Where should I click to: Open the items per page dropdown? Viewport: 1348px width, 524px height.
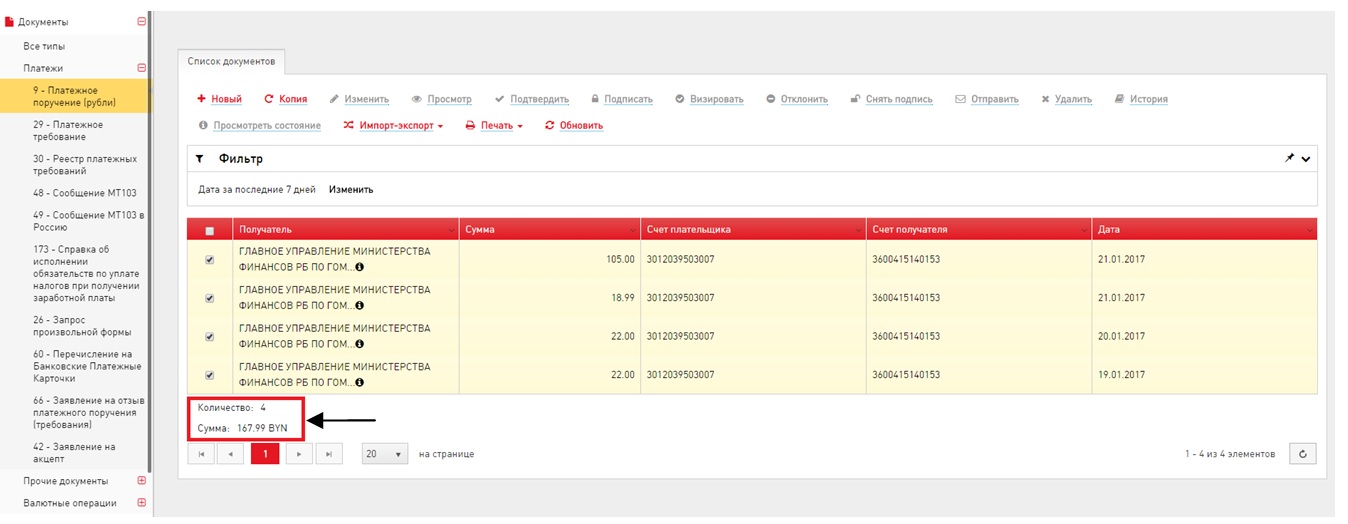pos(385,454)
